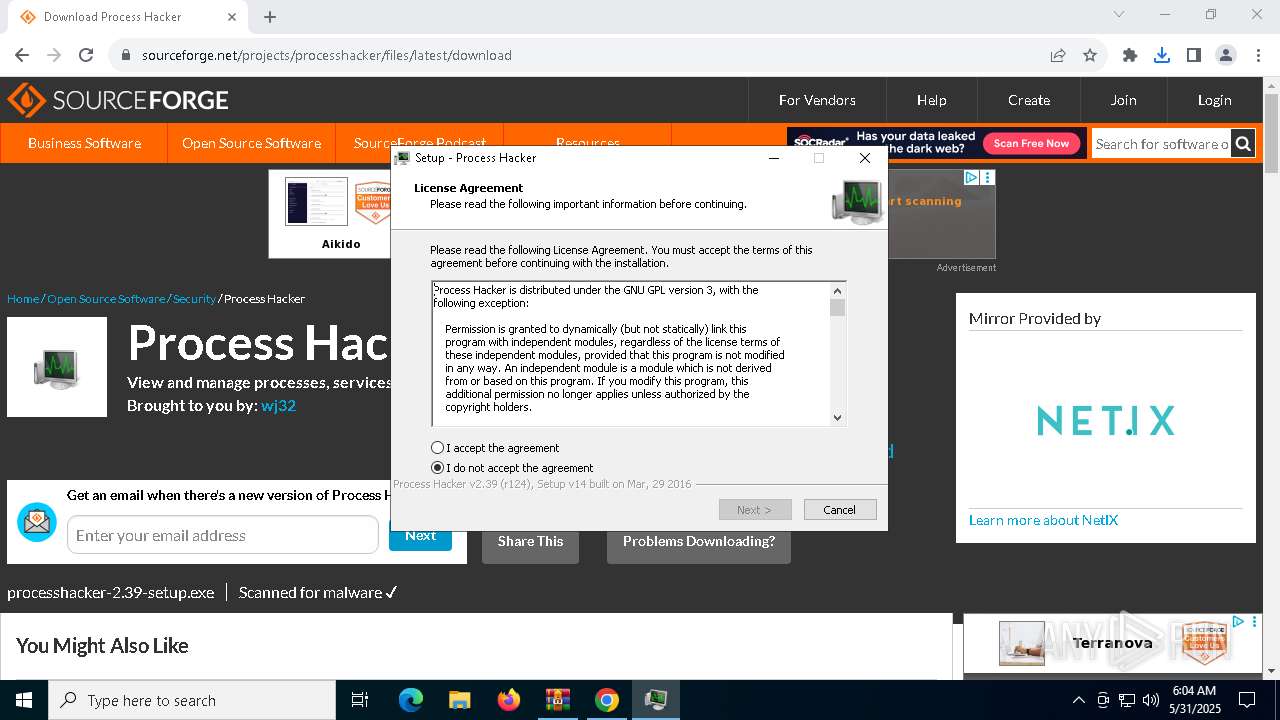Open Firefox from taskbar
The width and height of the screenshot is (1280, 720).
tap(509, 700)
